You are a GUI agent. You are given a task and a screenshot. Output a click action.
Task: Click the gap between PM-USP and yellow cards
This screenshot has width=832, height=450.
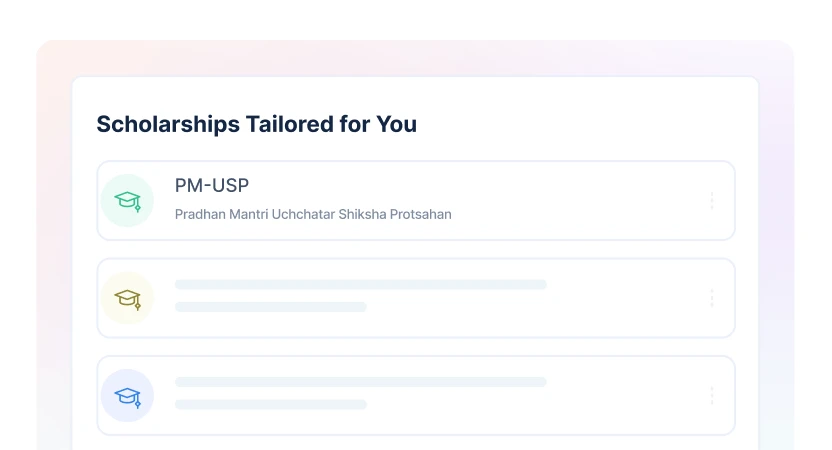point(416,250)
